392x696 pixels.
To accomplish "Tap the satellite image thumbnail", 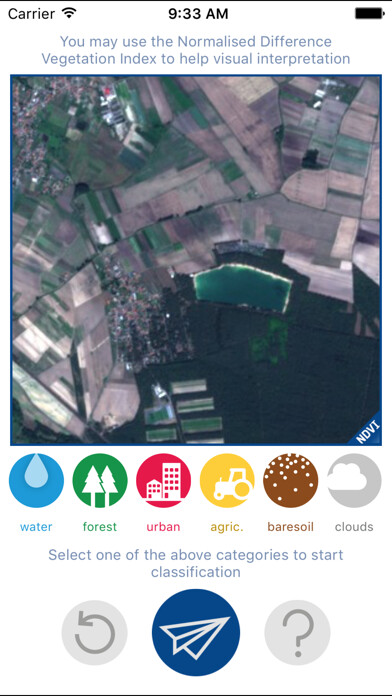I will (196, 260).
